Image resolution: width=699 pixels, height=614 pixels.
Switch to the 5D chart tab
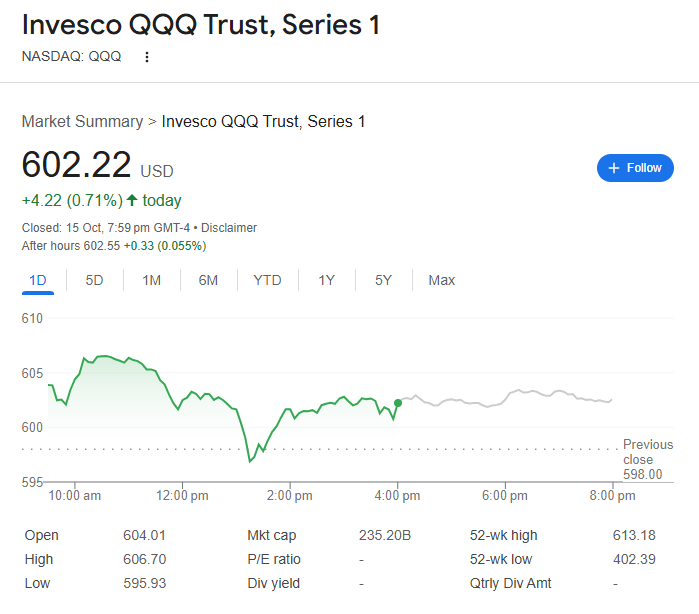(94, 280)
